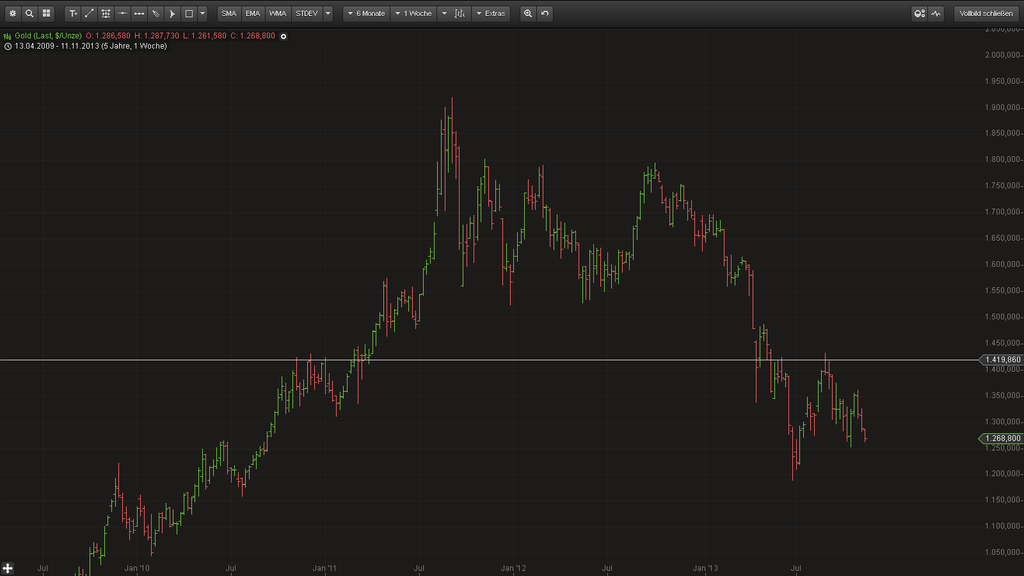Select the horizontal line tool
This screenshot has height=576, width=1024.
tap(122, 13)
